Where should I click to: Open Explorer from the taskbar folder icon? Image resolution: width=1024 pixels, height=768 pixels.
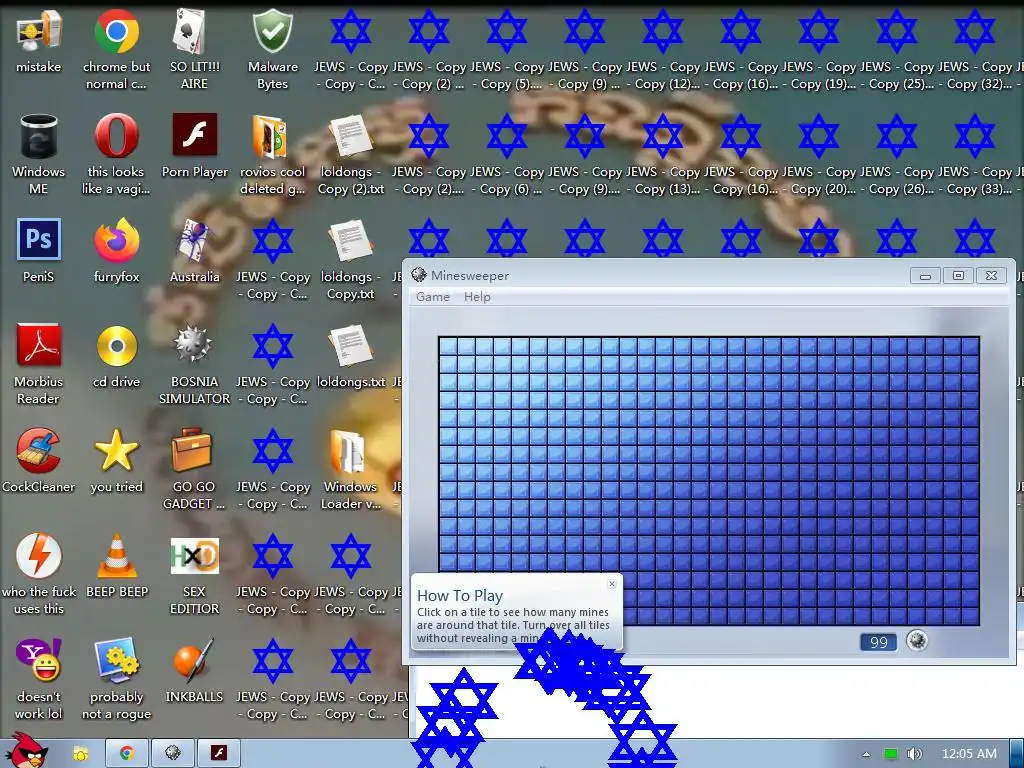[81, 754]
